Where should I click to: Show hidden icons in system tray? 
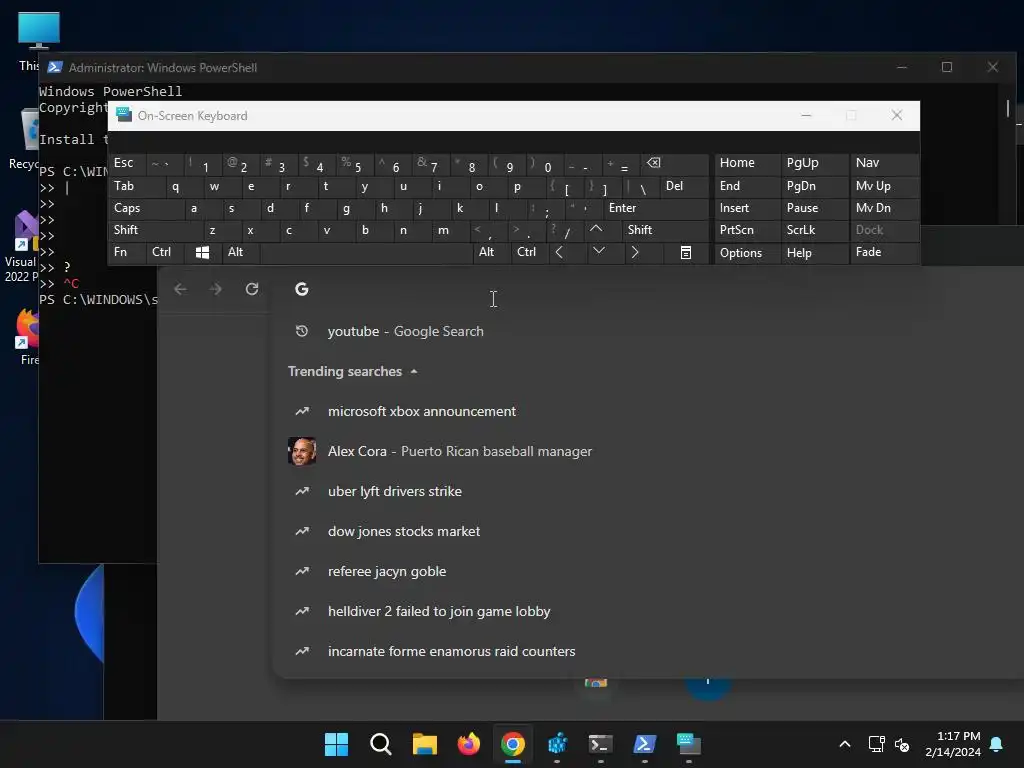coord(844,744)
